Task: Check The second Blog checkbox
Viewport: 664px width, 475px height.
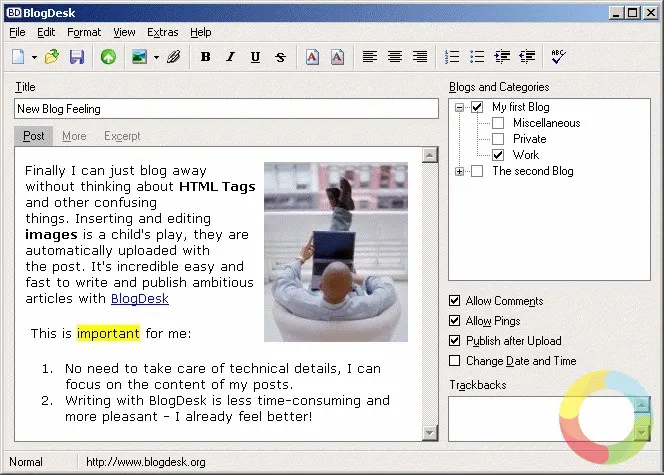Action: [x=477, y=171]
